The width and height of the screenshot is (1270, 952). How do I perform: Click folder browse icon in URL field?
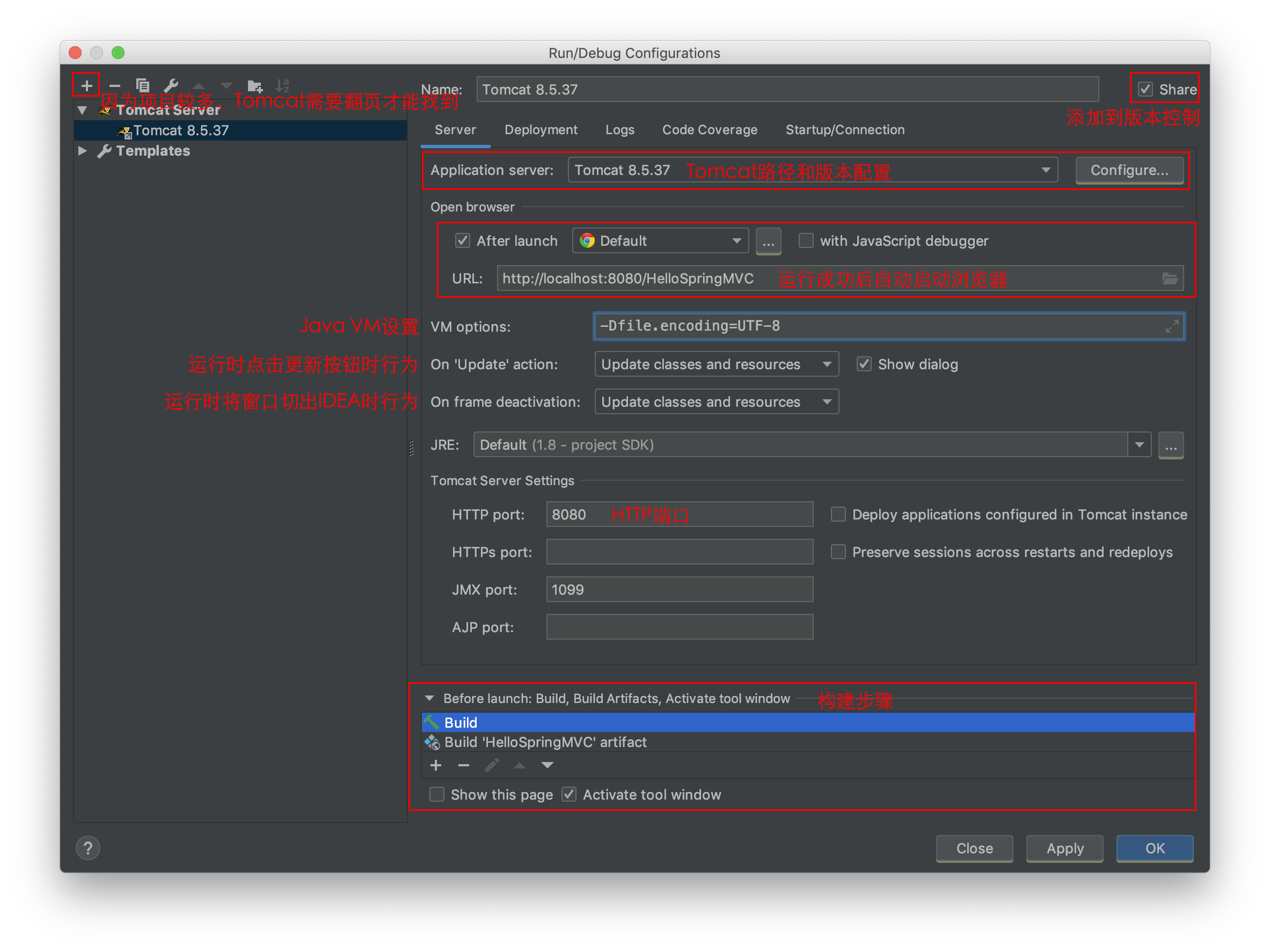coord(1169,279)
